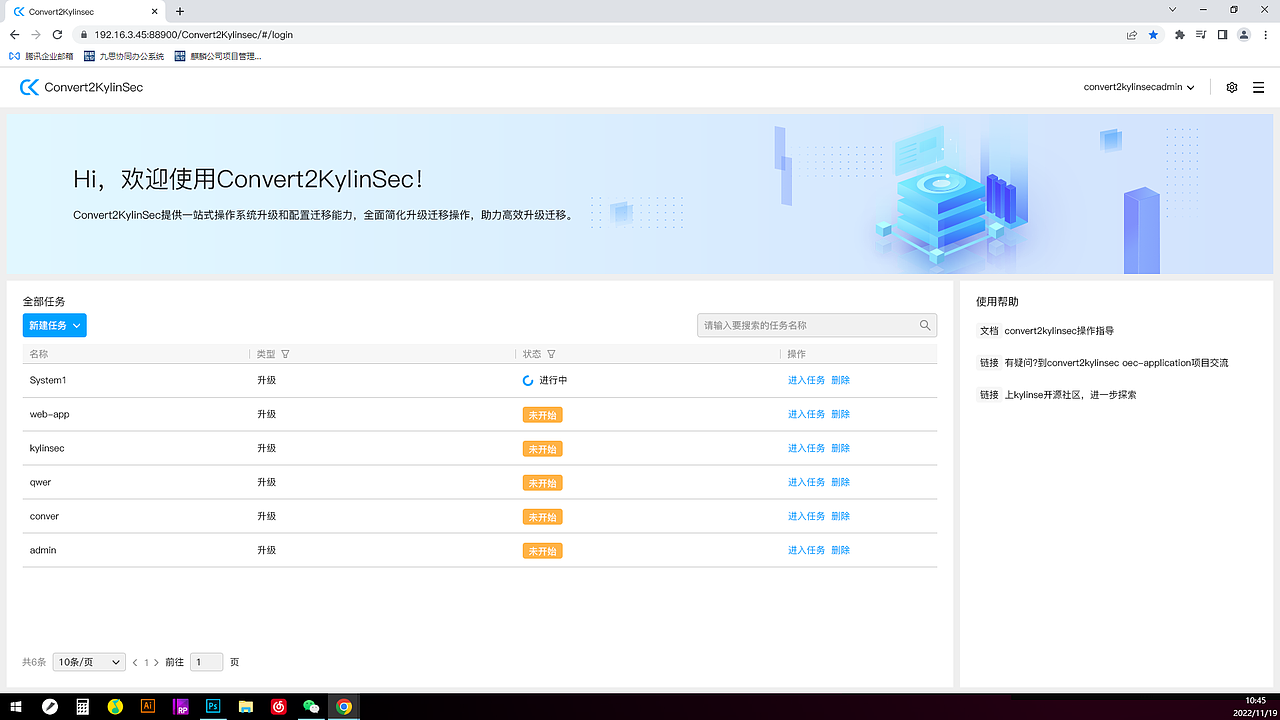Viewport: 1280px width, 720px height.
Task: Filter tasks by 类型 column icon
Action: pyautogui.click(x=285, y=354)
